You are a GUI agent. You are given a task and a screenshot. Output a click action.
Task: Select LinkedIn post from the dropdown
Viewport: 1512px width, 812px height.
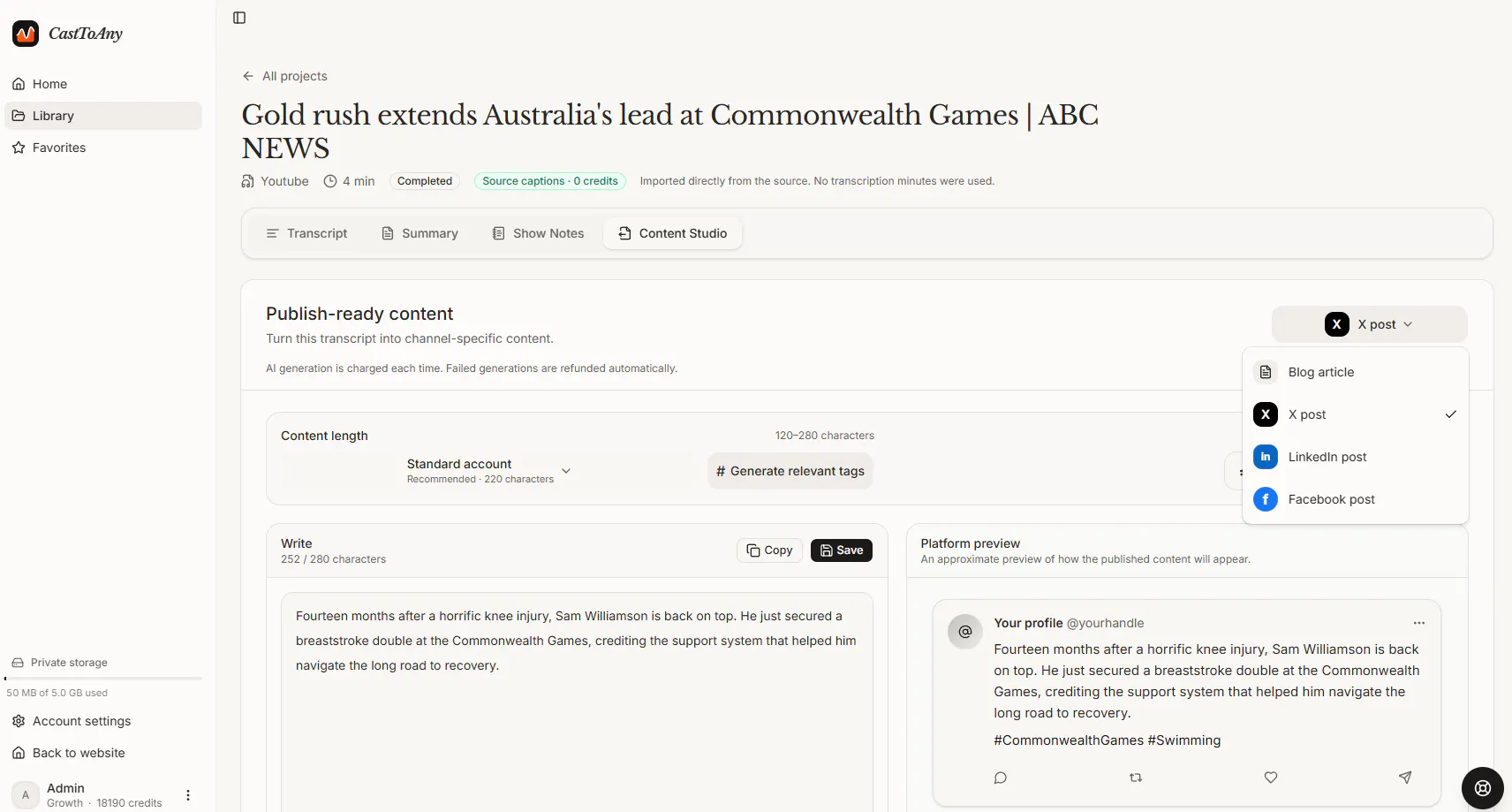click(x=1355, y=457)
